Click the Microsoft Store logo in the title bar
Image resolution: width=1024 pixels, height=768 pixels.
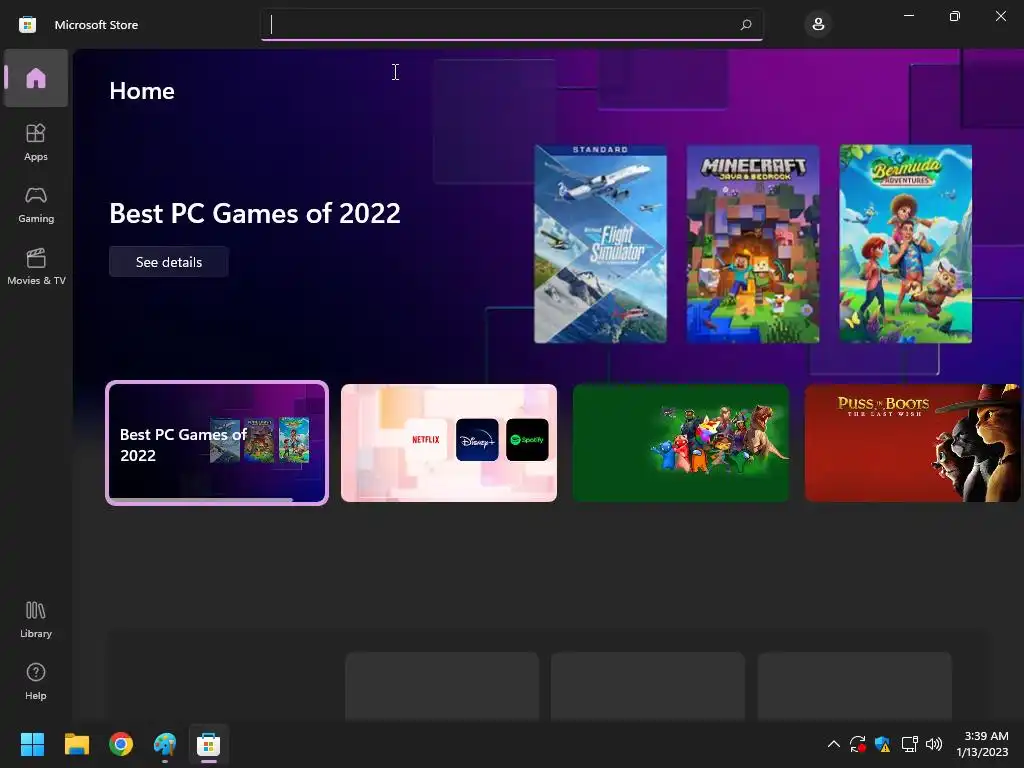coord(27,25)
